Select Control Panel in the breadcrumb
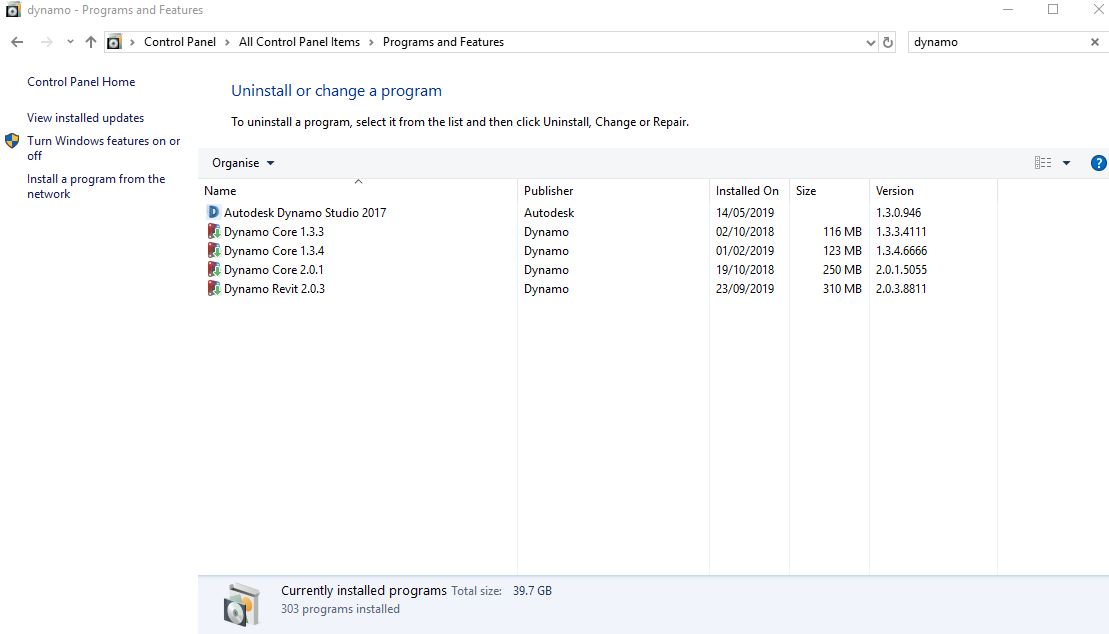The width and height of the screenshot is (1109, 634). [180, 42]
